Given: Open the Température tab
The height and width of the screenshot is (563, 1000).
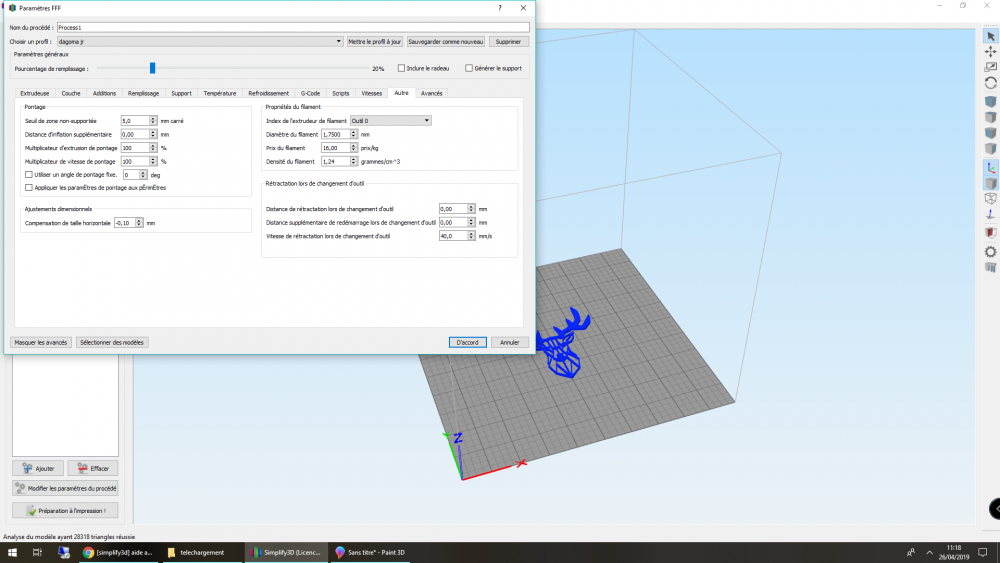Looking at the screenshot, I should click(219, 93).
